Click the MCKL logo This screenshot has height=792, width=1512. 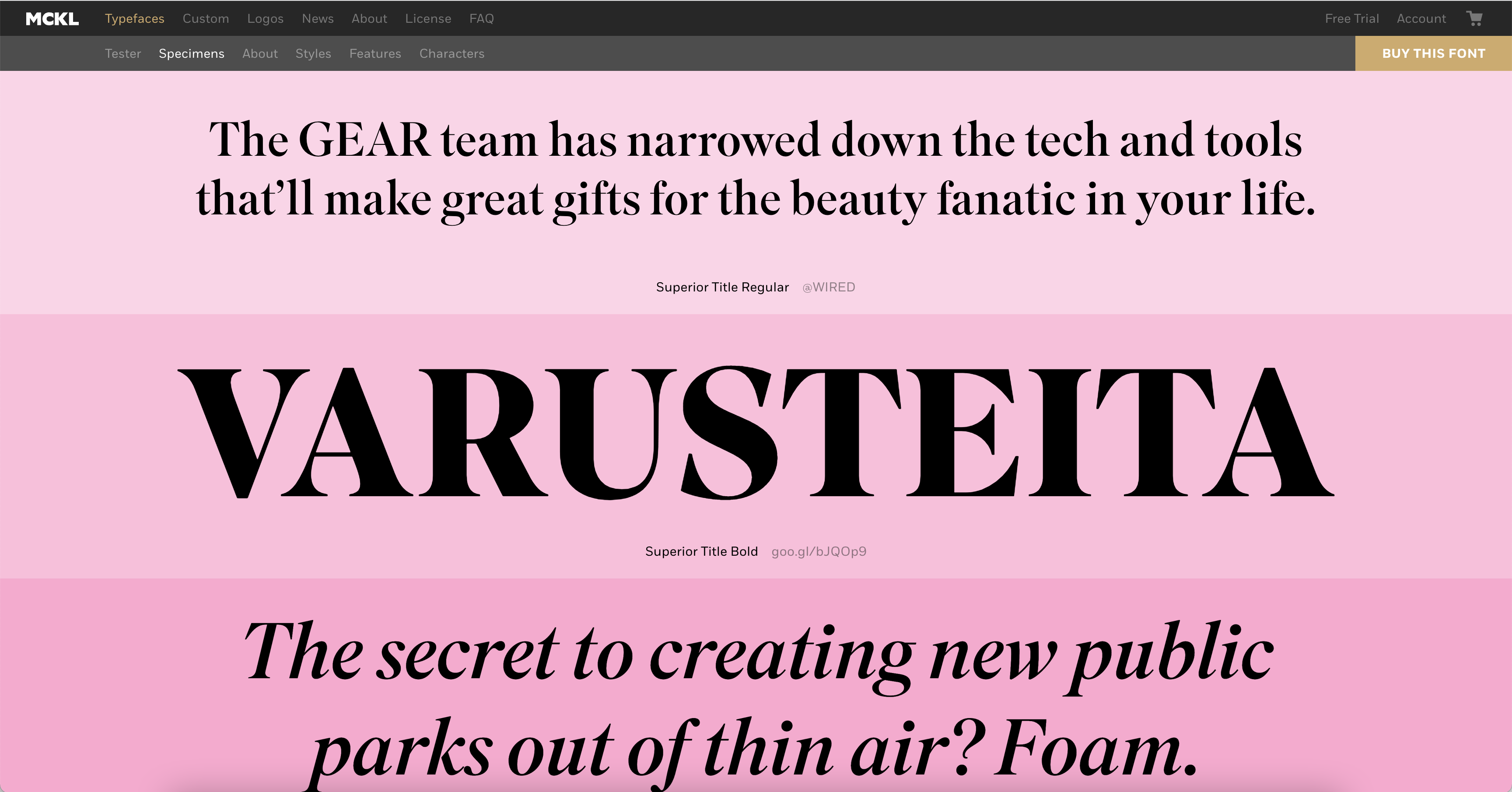pos(52,19)
